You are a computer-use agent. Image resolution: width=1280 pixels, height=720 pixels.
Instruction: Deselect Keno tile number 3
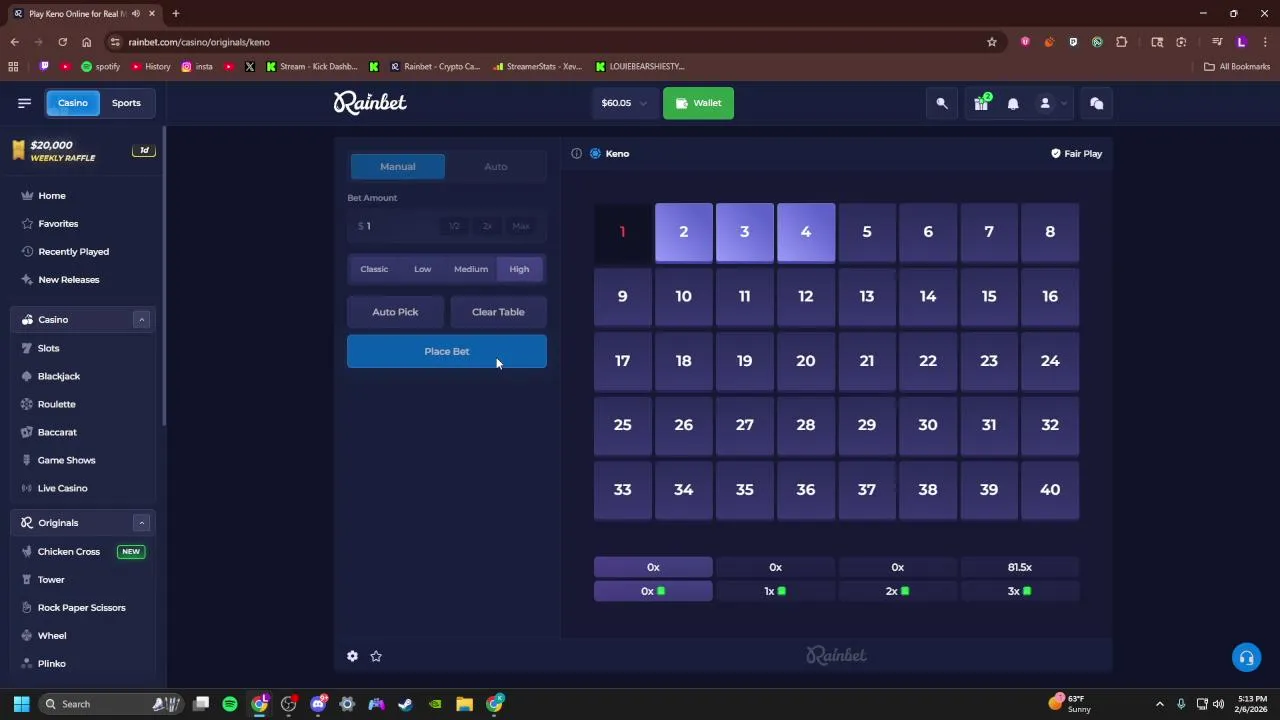coord(745,232)
